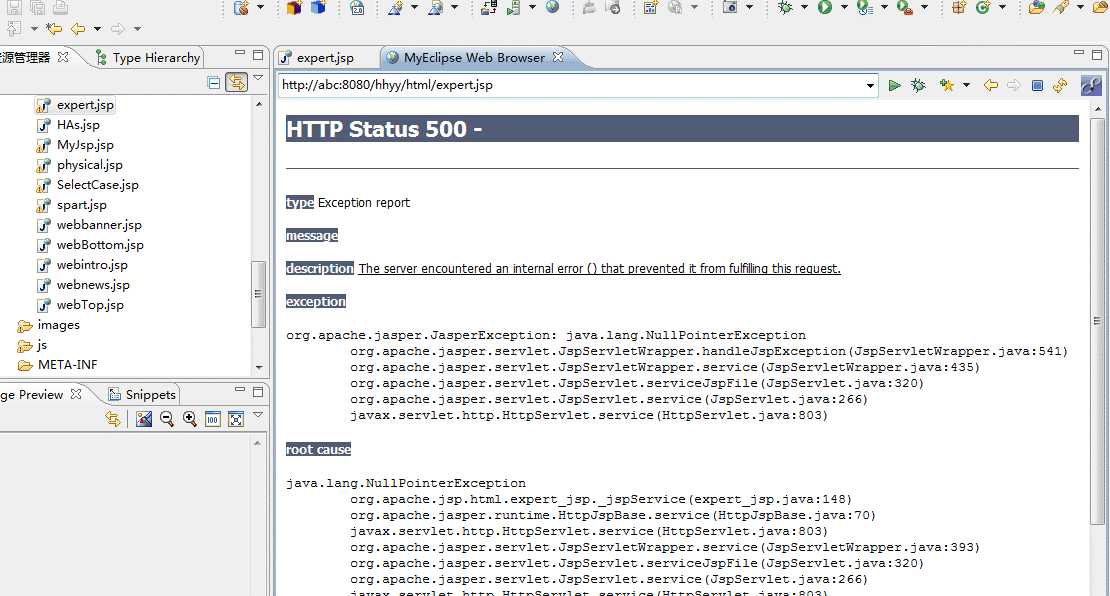Click the file tree scroll down arrow
The image size is (1110, 596).
coord(258,367)
